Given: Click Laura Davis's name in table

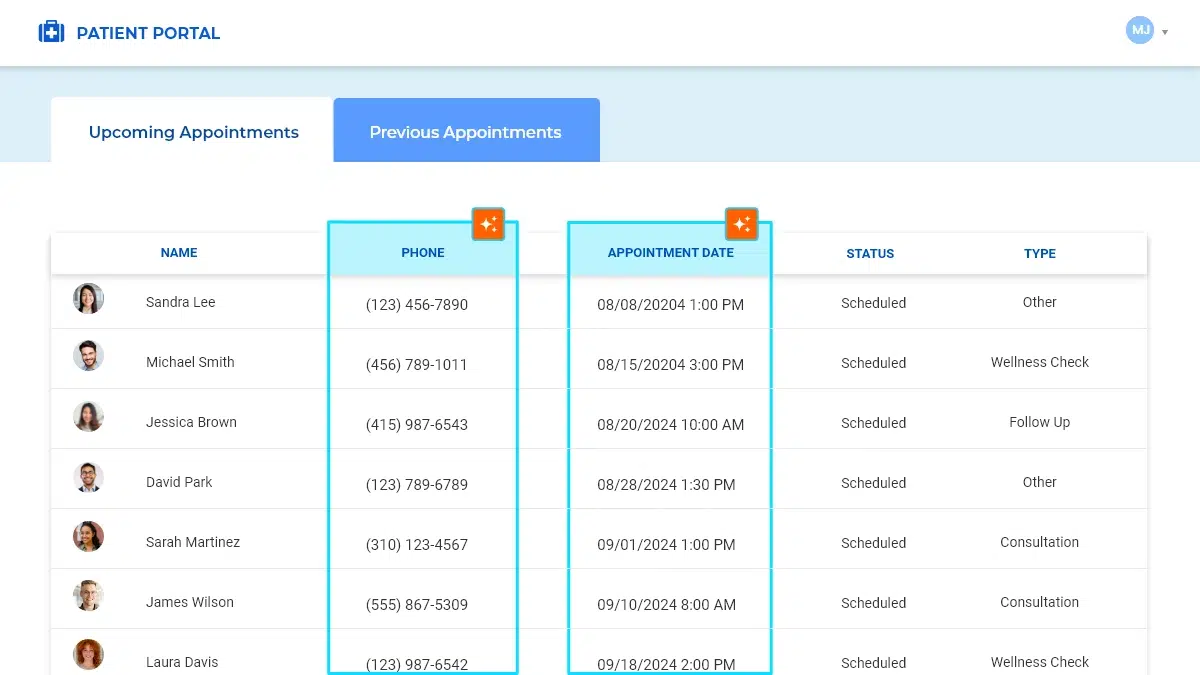Looking at the screenshot, I should pyautogui.click(x=182, y=662).
